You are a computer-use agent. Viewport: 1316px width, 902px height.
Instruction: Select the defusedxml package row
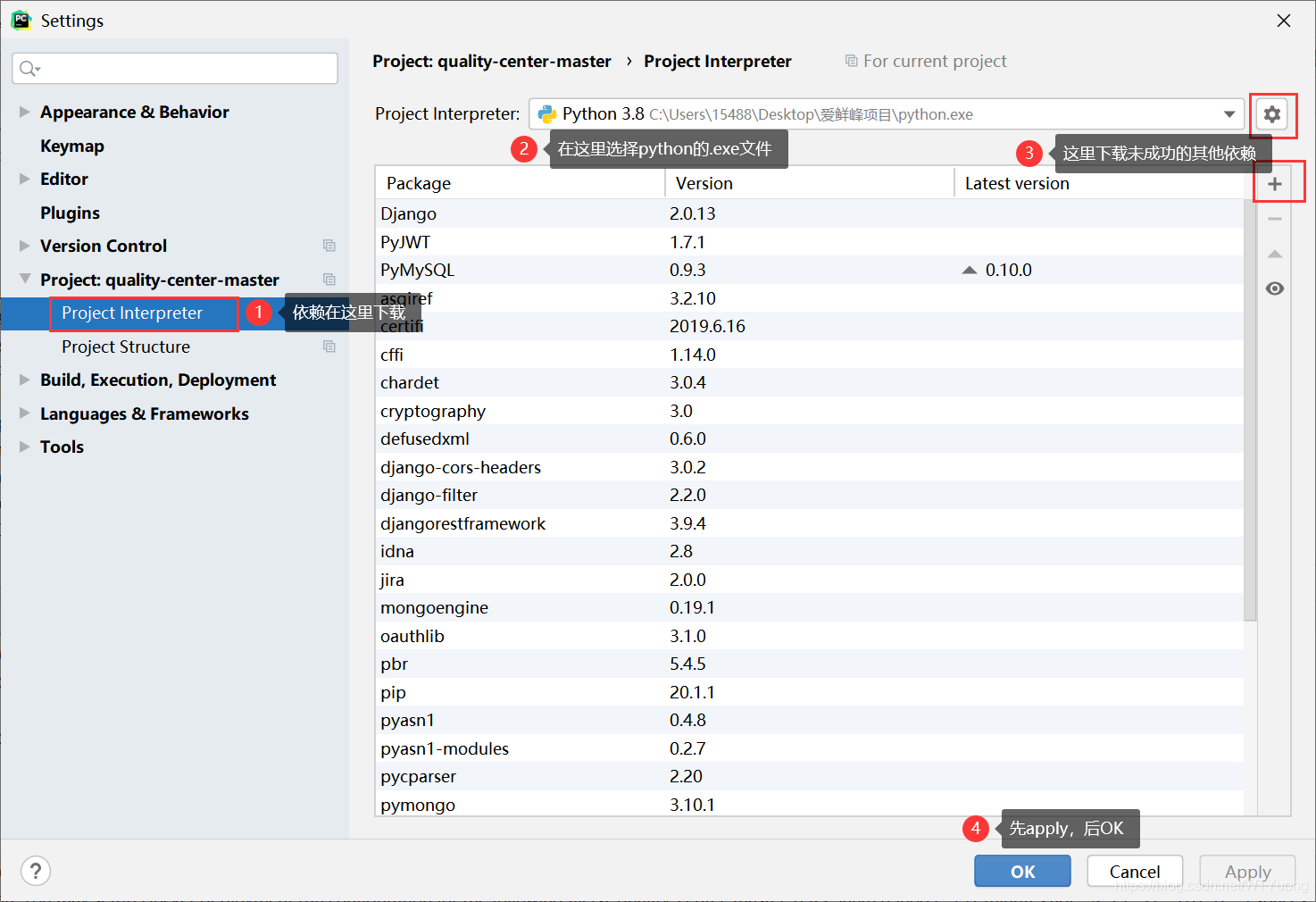click(x=810, y=438)
